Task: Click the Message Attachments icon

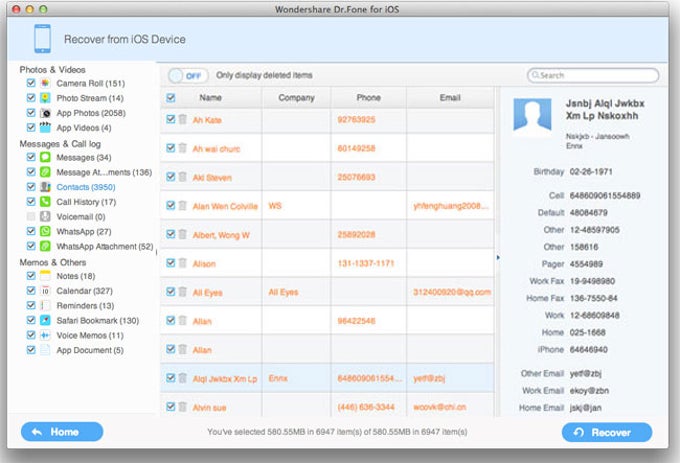Action: tap(45, 172)
